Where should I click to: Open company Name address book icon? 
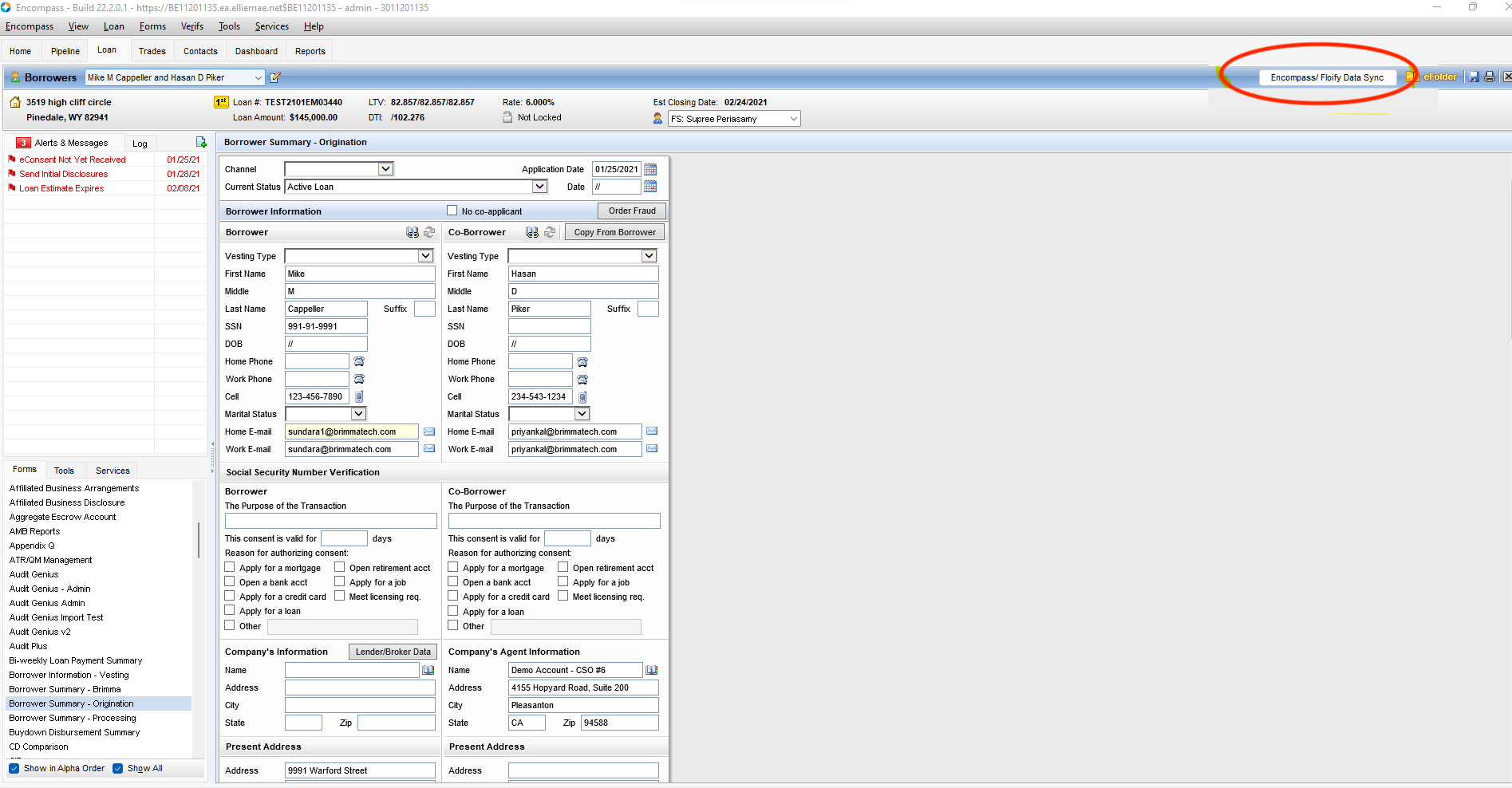pyautogui.click(x=428, y=670)
